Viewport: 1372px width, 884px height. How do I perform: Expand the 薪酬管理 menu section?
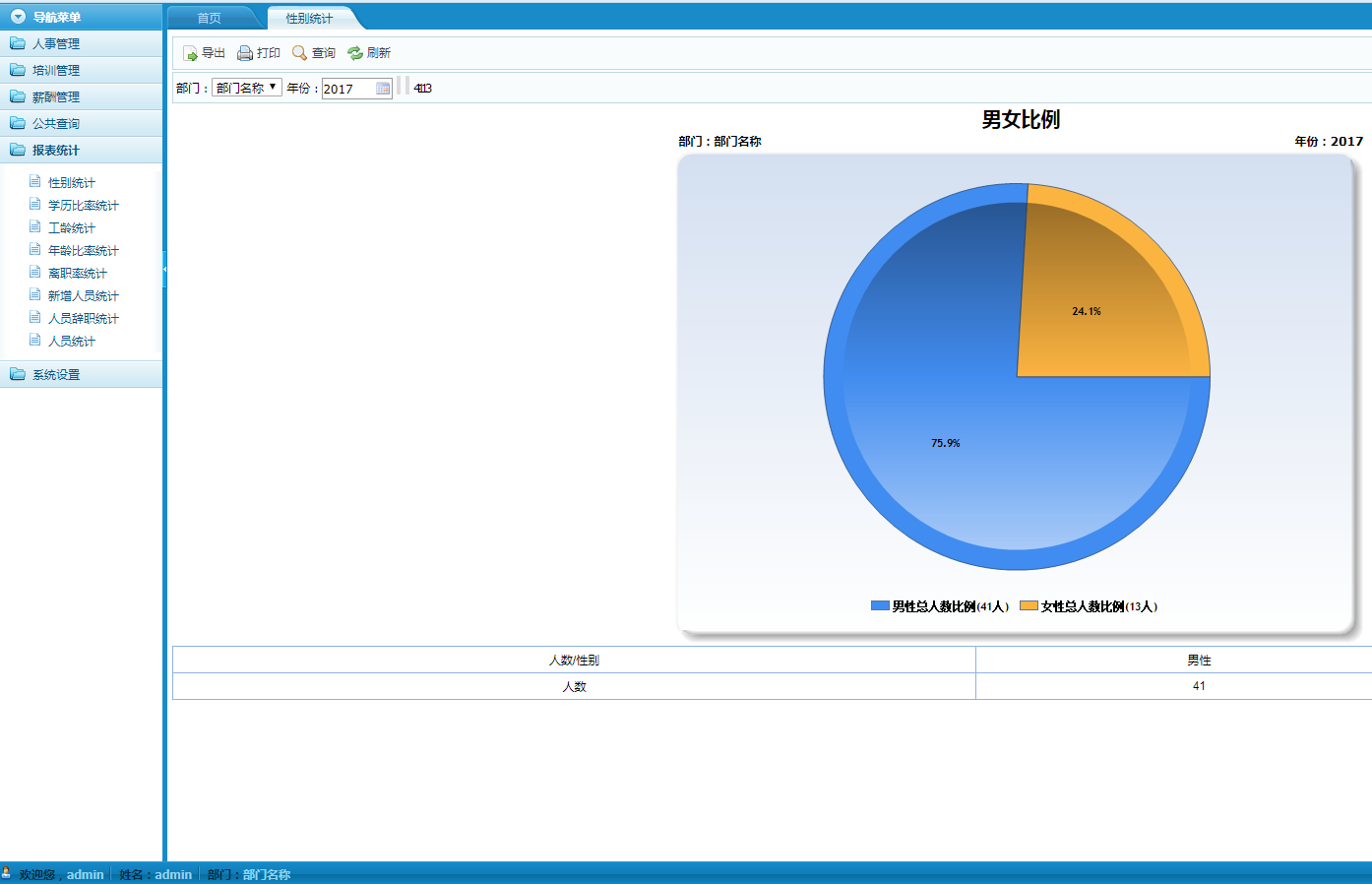point(81,96)
